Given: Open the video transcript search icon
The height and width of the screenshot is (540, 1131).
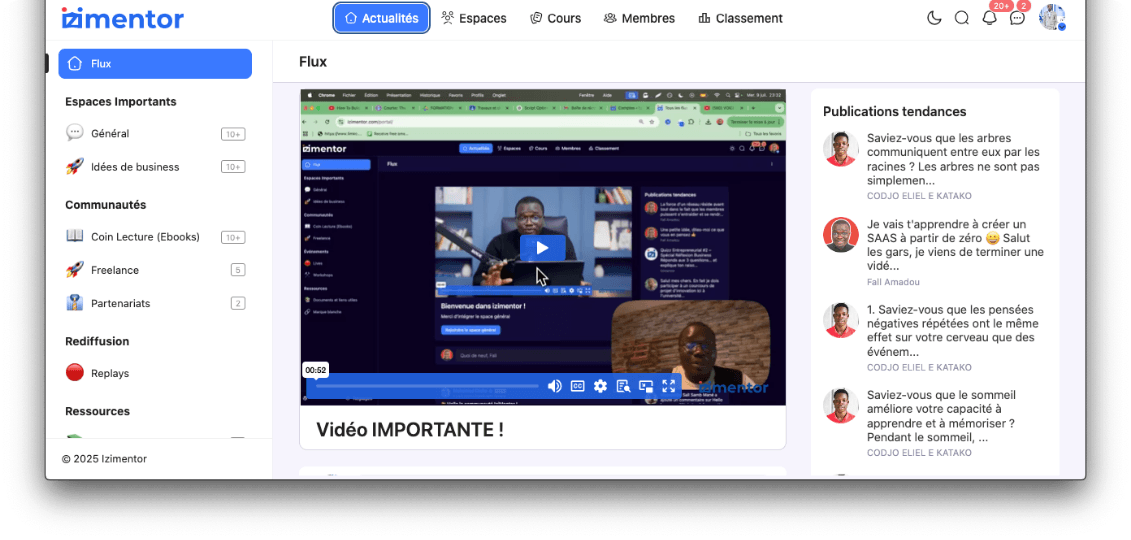Looking at the screenshot, I should (x=623, y=386).
